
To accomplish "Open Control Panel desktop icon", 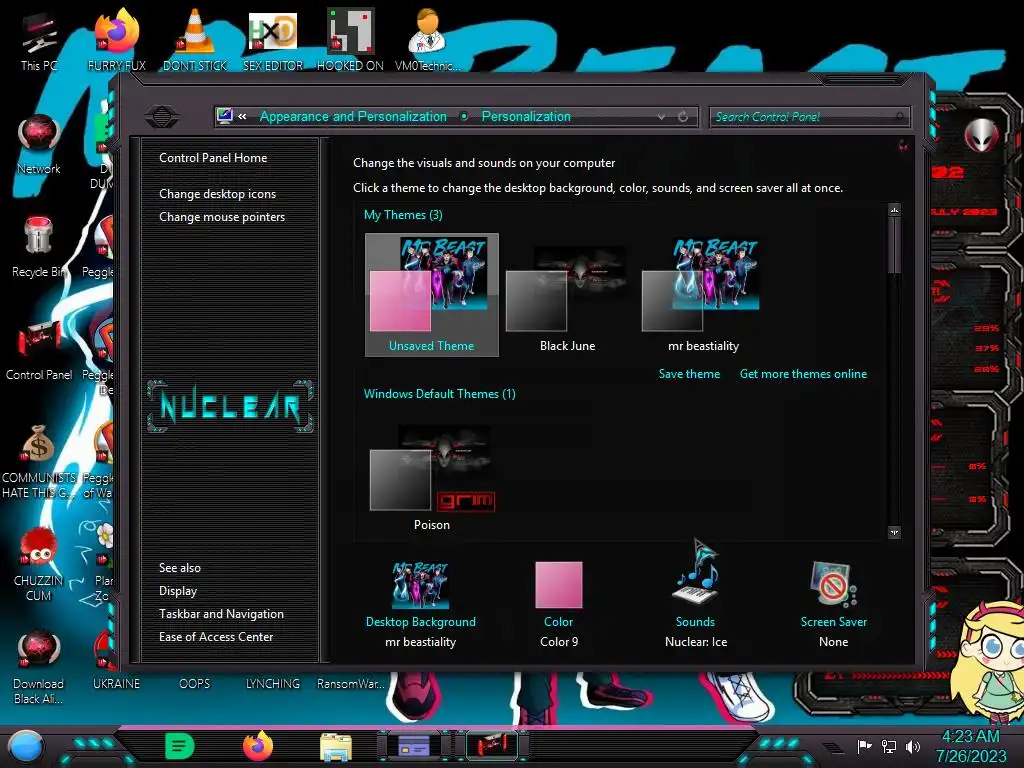I will coord(39,350).
